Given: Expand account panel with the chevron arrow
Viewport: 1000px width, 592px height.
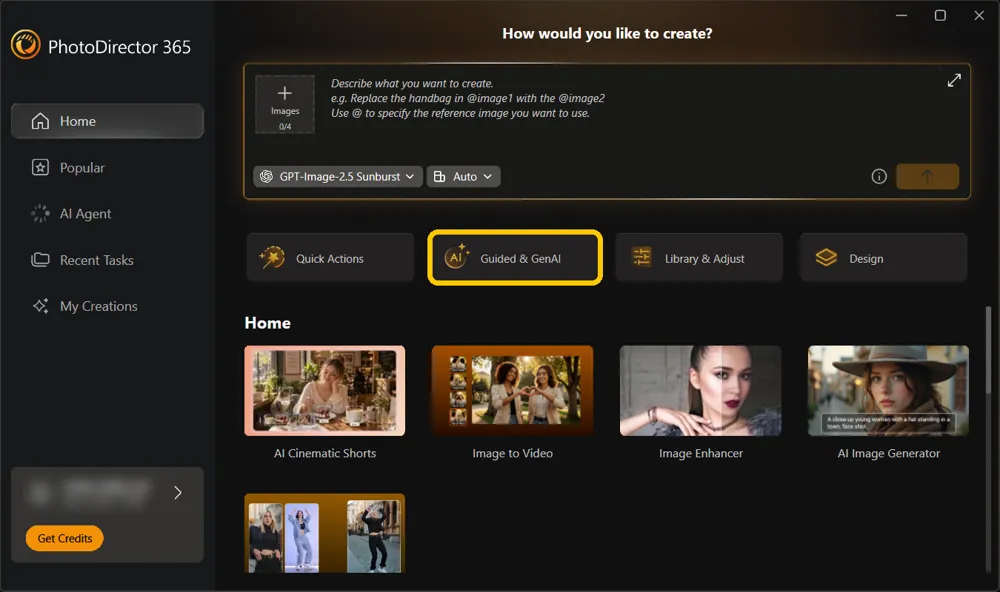Looking at the screenshot, I should click(178, 492).
